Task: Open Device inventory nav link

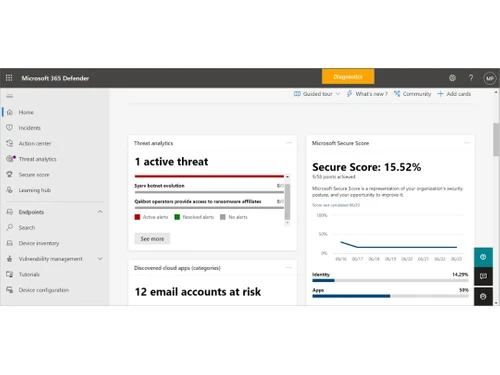Action: pos(39,243)
